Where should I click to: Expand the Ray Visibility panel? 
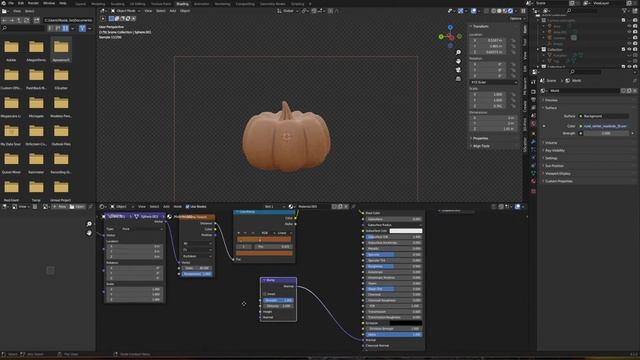(555, 151)
